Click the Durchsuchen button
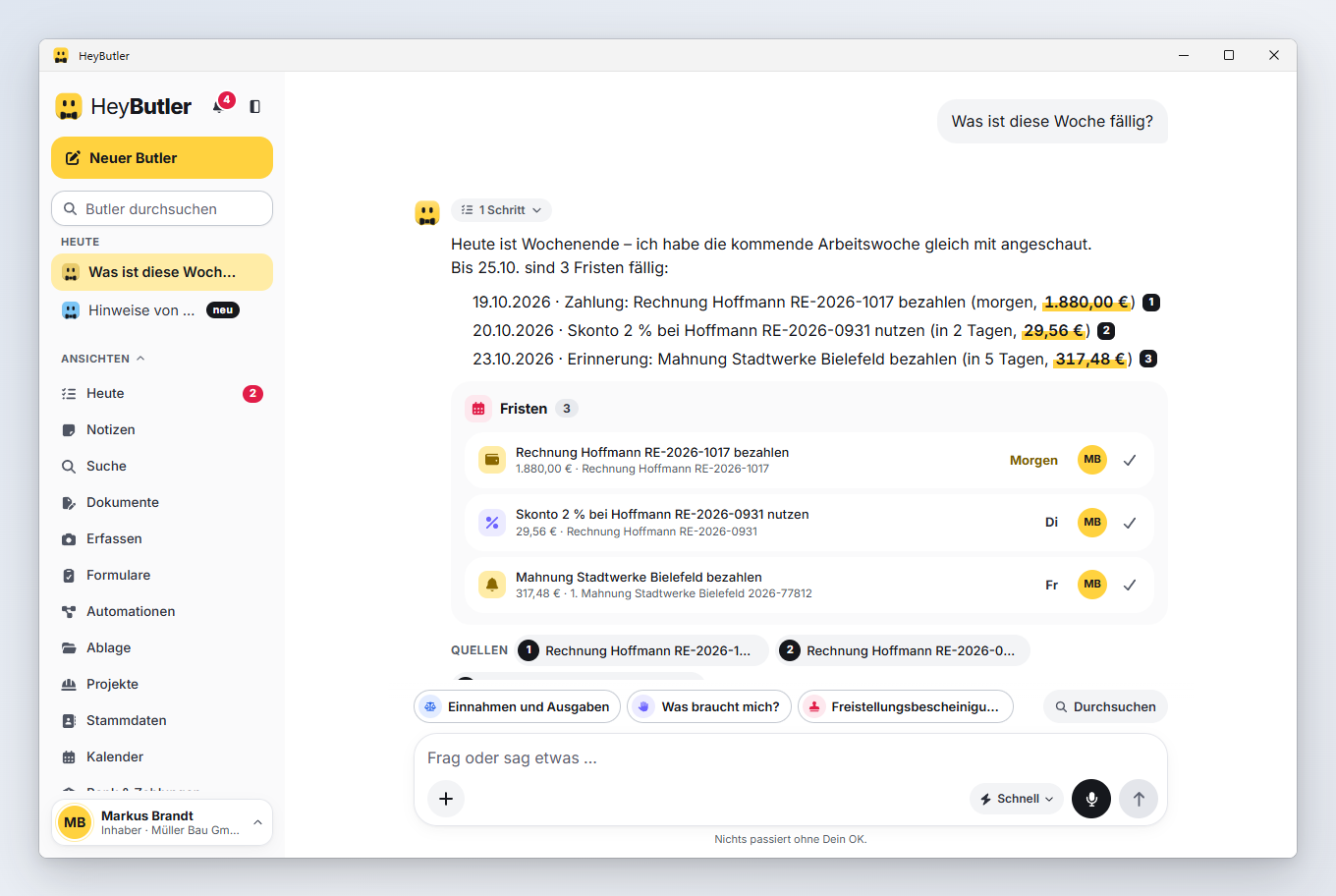 point(1105,706)
